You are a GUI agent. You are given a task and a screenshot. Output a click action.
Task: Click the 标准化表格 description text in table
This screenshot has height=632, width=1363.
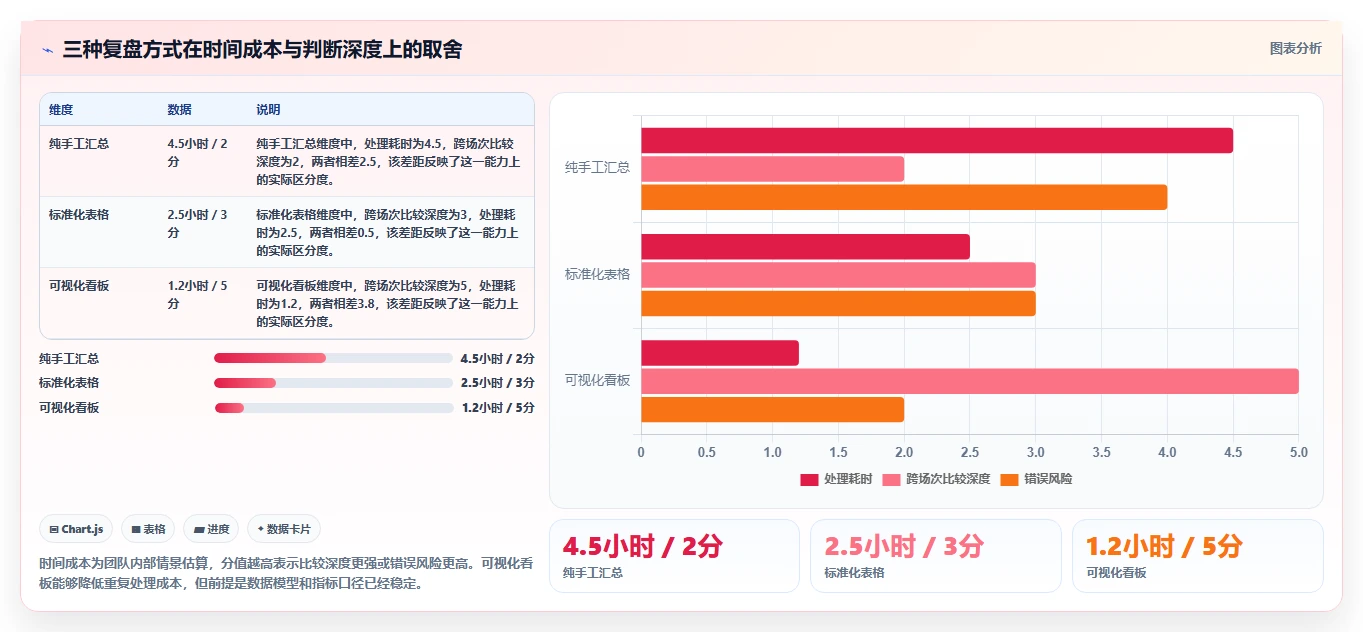tap(388, 233)
